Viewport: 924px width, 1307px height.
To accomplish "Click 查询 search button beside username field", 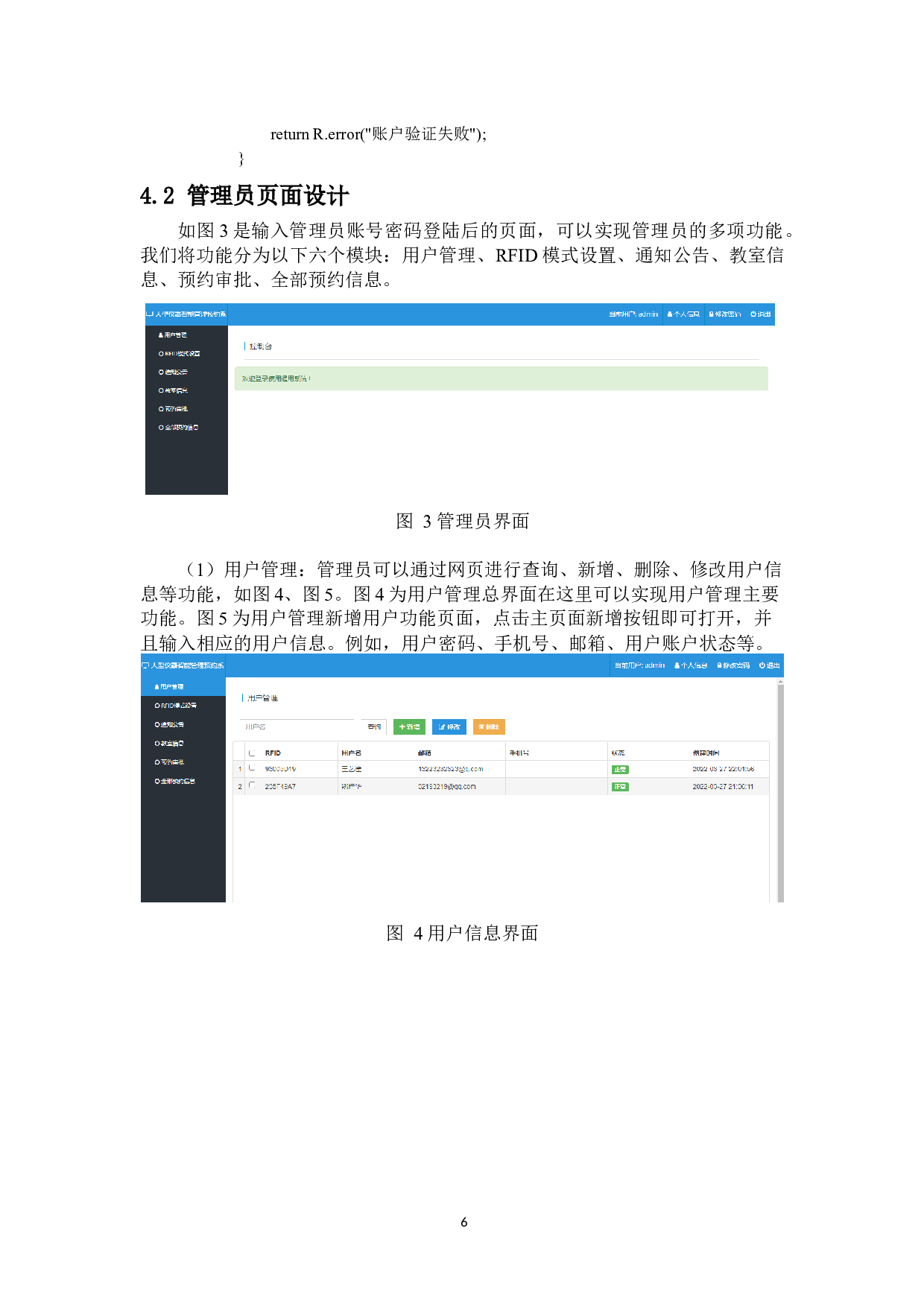I will click(374, 727).
